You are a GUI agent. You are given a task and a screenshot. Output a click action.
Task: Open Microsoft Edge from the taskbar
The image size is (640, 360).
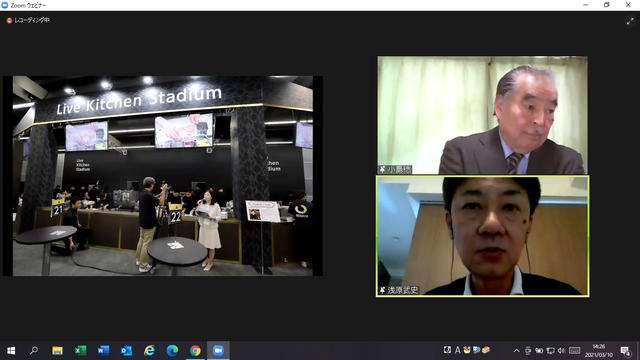(x=172, y=351)
